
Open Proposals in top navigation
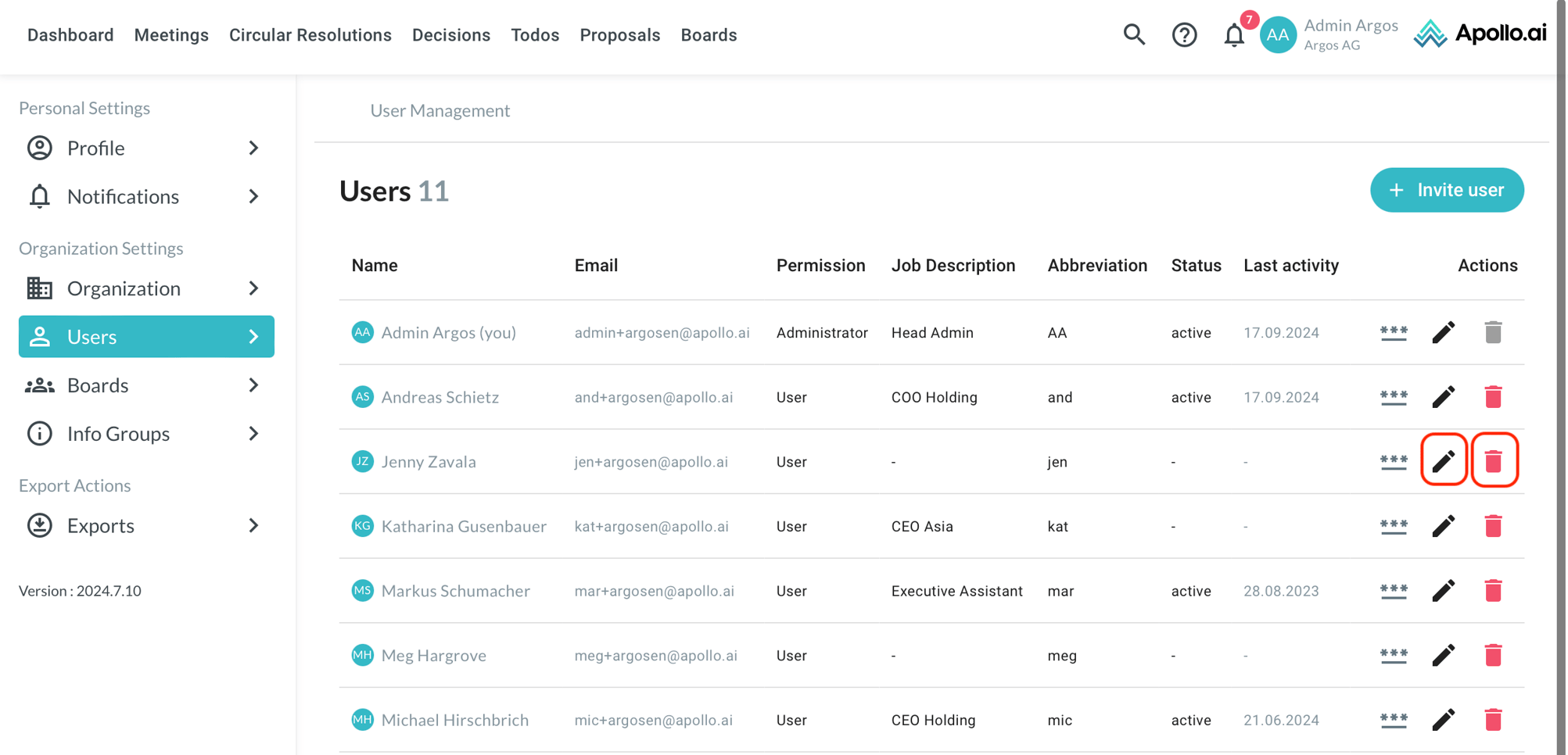click(x=620, y=35)
